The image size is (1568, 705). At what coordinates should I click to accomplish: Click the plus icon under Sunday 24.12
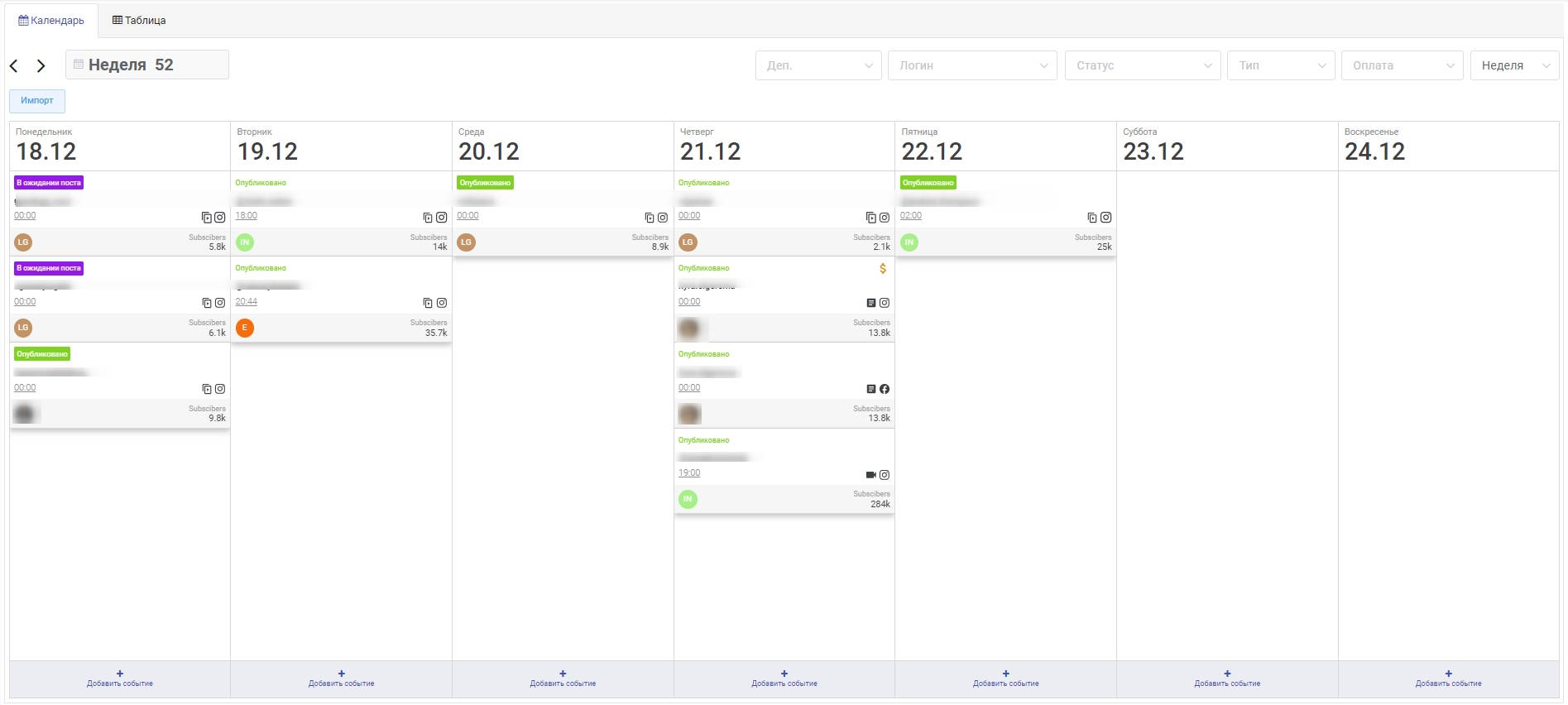pos(1448,674)
